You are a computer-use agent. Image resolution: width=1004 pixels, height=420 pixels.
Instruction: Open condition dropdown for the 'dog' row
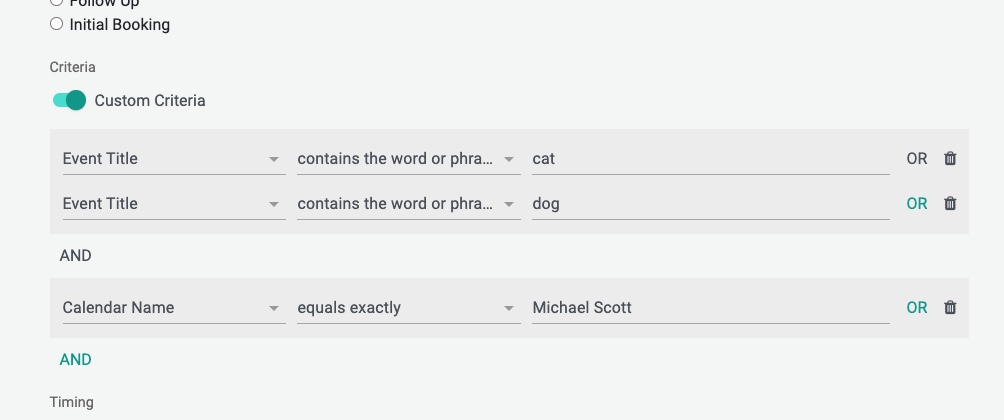pos(409,204)
